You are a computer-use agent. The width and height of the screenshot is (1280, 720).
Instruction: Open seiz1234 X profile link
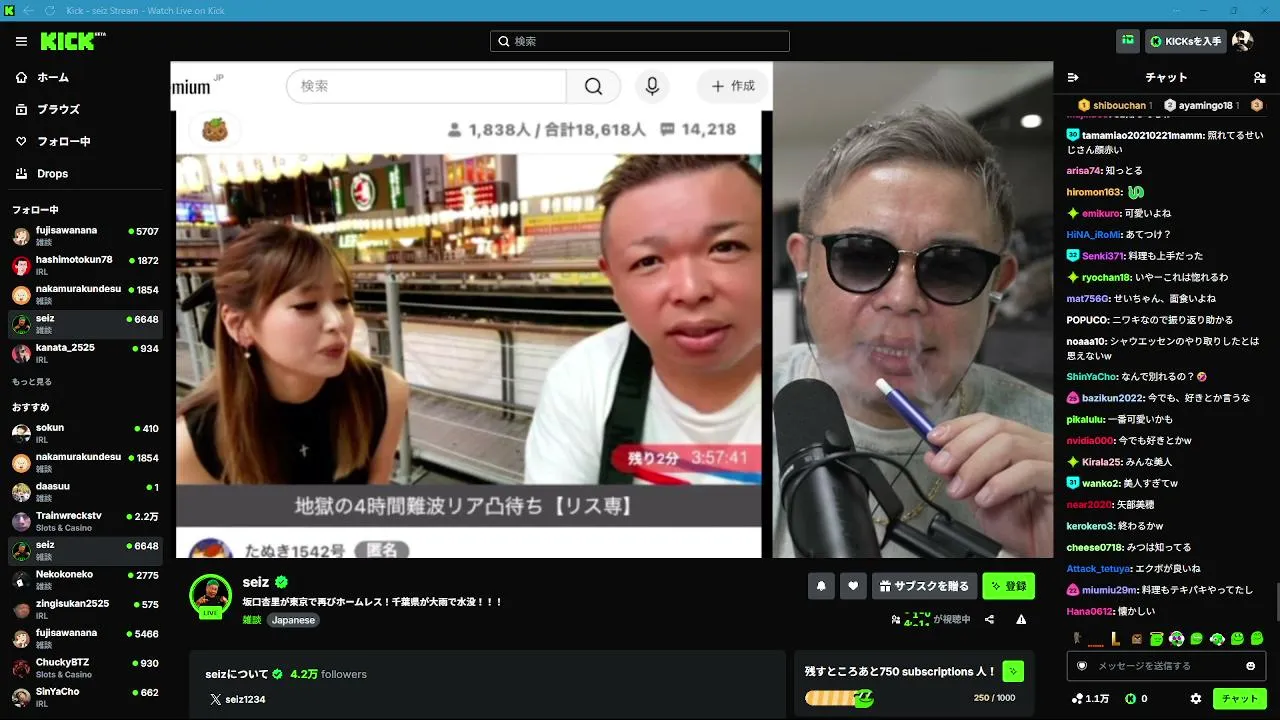pos(237,700)
